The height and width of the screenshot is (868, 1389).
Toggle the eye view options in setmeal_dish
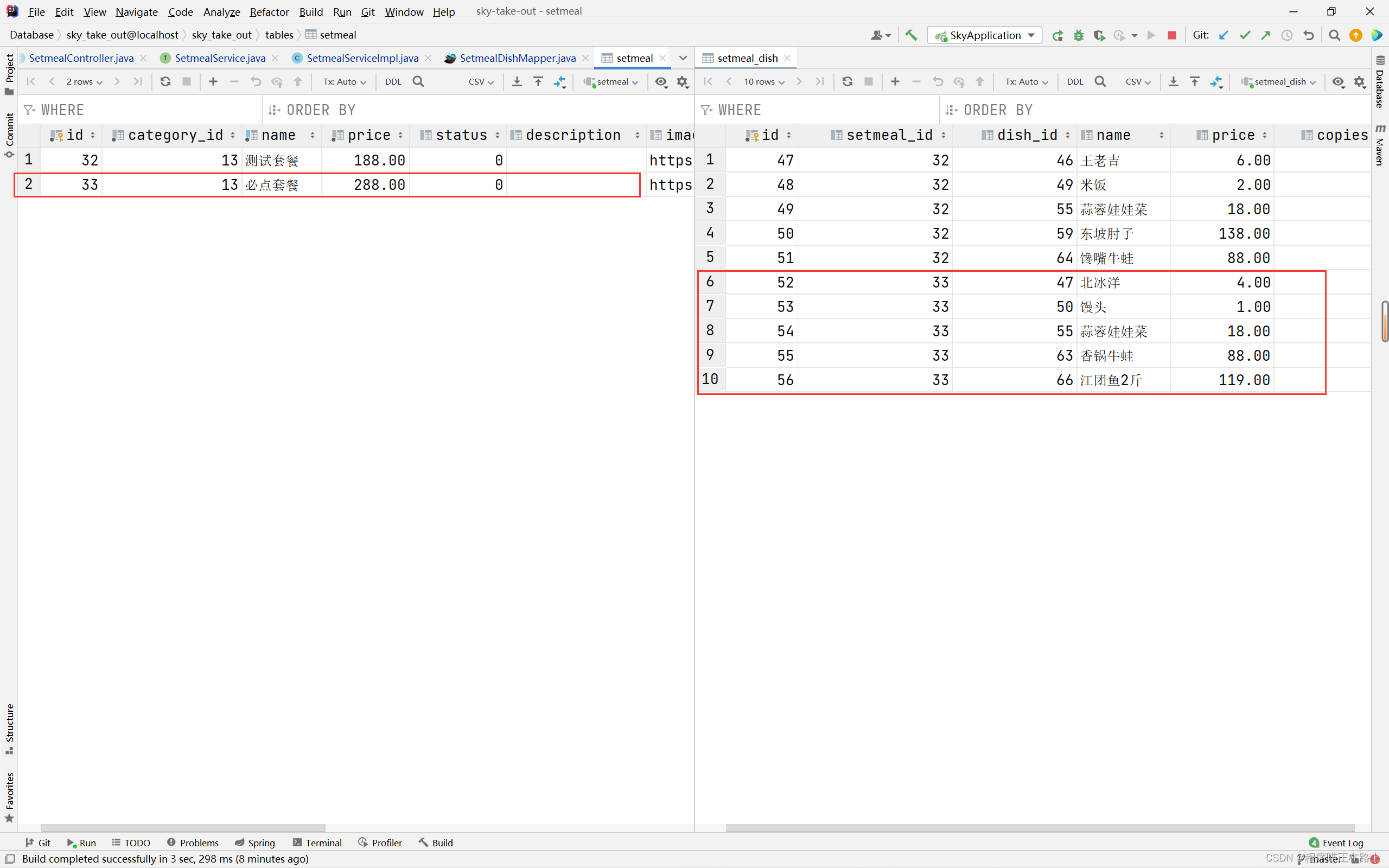point(1338,81)
